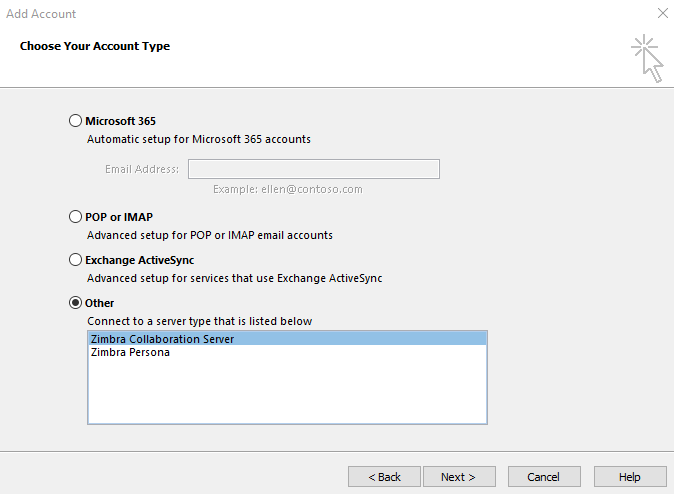Go back with the Back button
The width and height of the screenshot is (674, 494).
(384, 477)
